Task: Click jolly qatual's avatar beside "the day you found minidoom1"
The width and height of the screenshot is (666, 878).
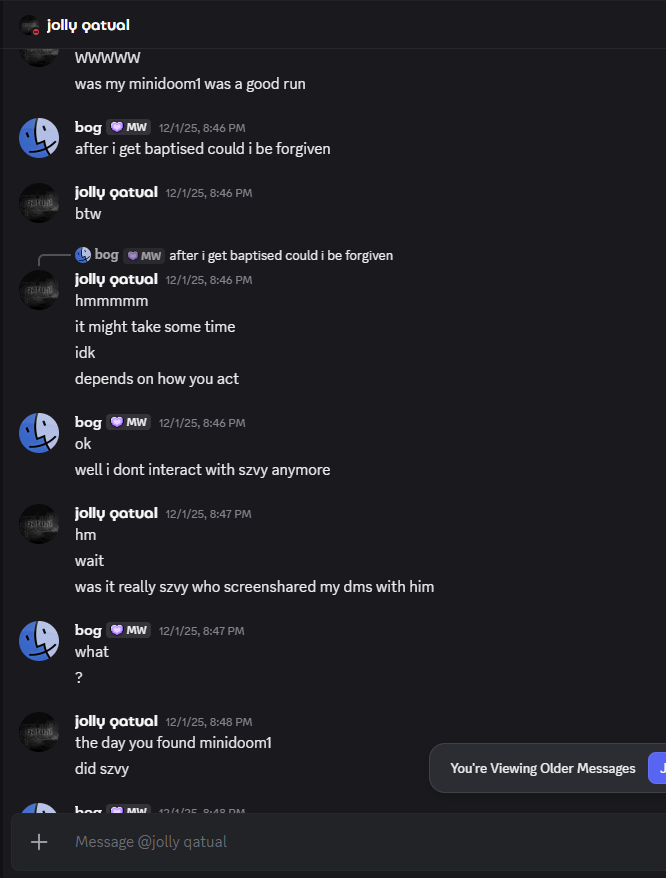Action: (x=39, y=732)
